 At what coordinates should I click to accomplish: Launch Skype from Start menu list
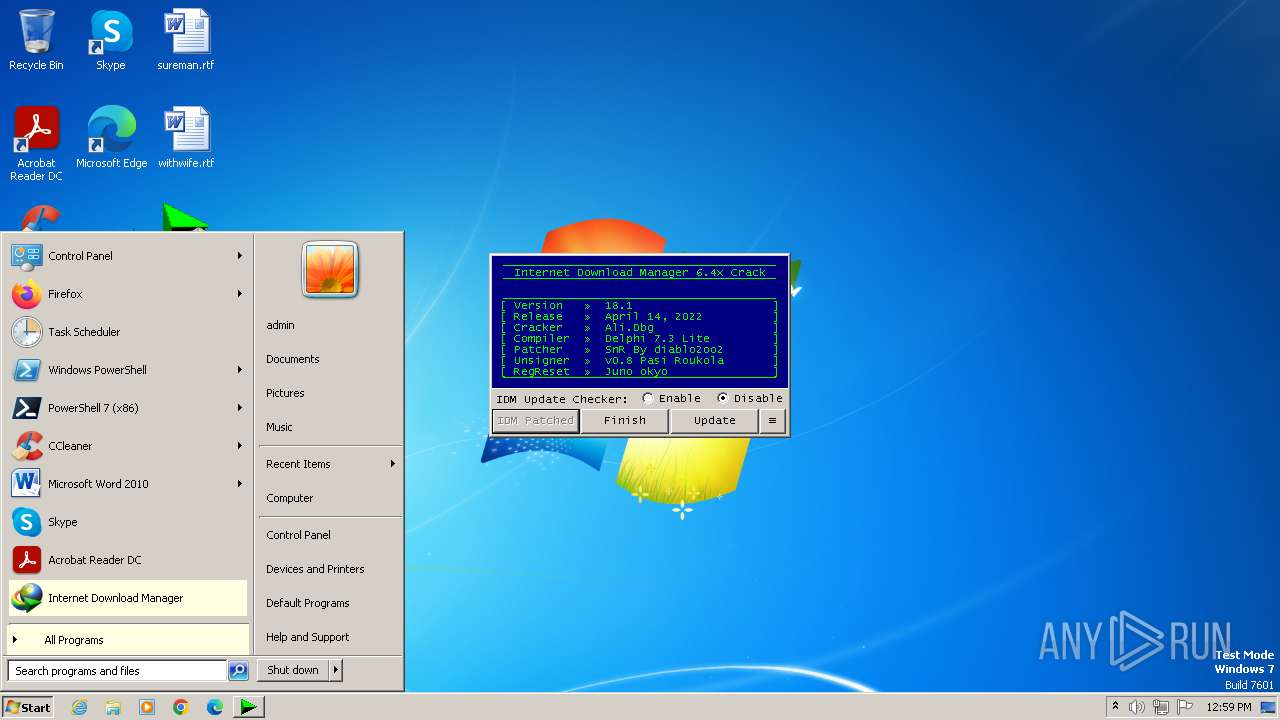pos(127,522)
